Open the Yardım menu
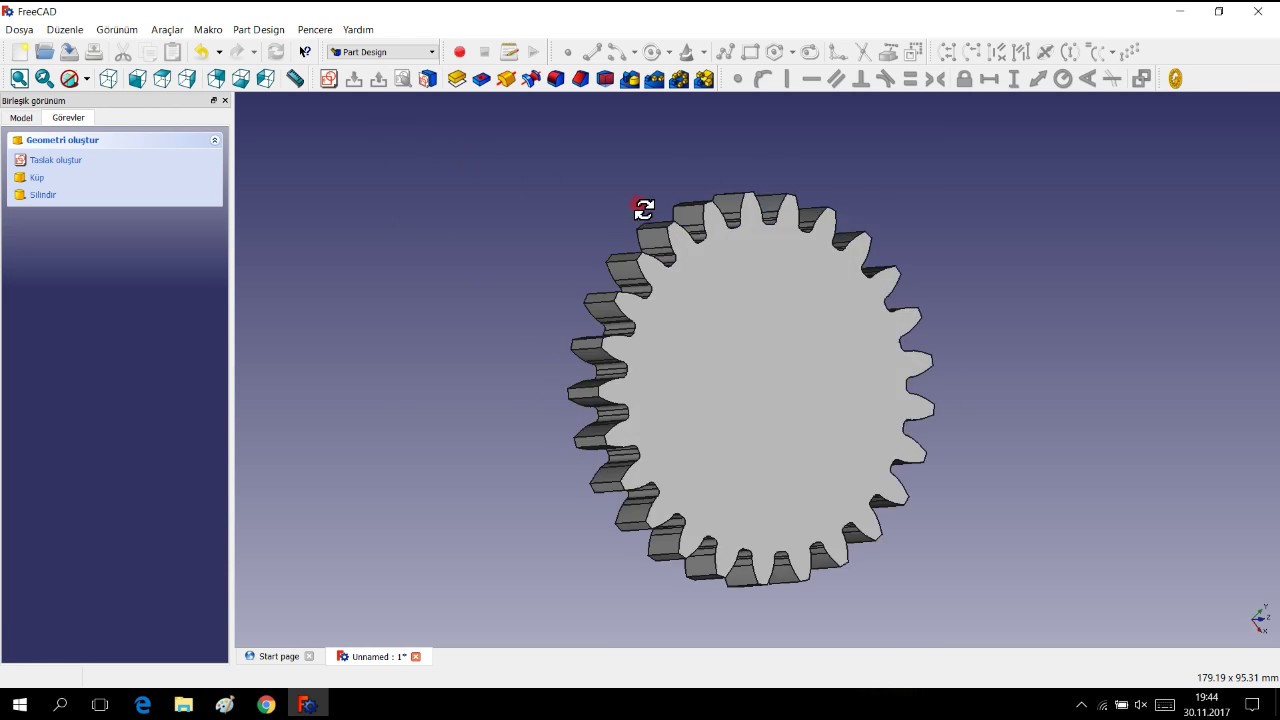The height and width of the screenshot is (720, 1280). 358,30
